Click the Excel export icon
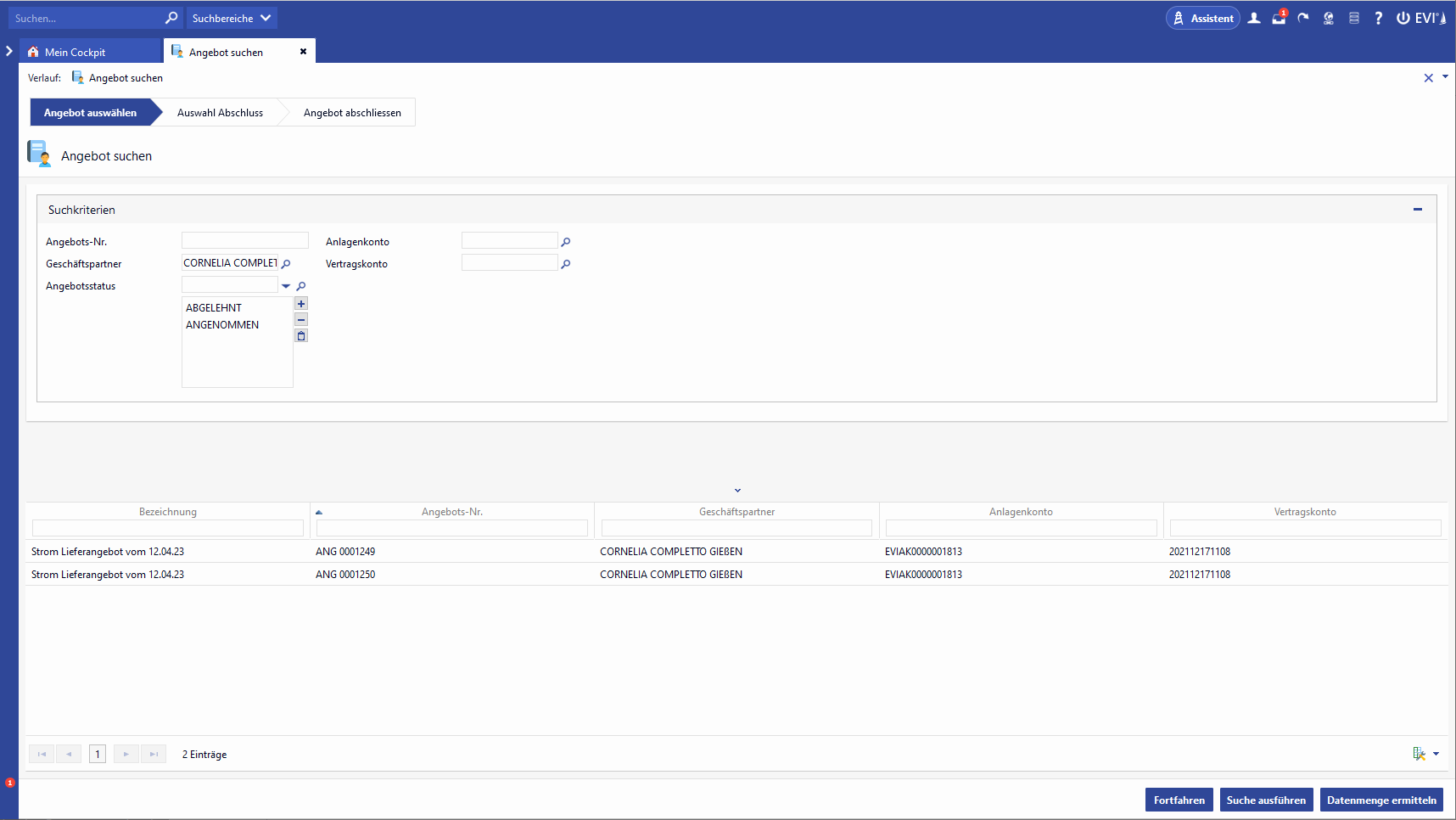 1419,754
